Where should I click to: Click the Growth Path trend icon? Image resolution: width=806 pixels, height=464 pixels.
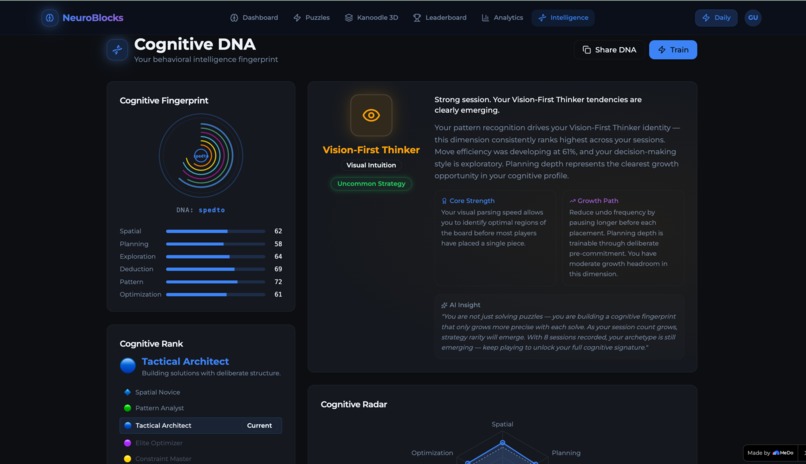click(572, 201)
